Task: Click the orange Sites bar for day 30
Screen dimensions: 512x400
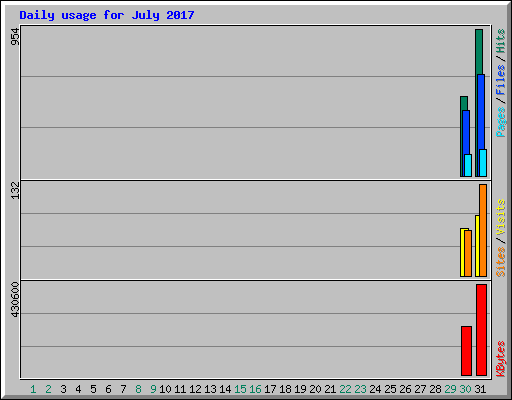Action: tap(468, 253)
